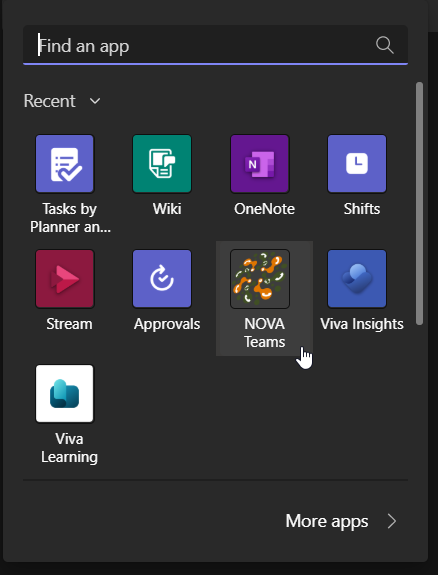Click the Viva Learning label text
The height and width of the screenshot is (575, 438).
point(69,448)
